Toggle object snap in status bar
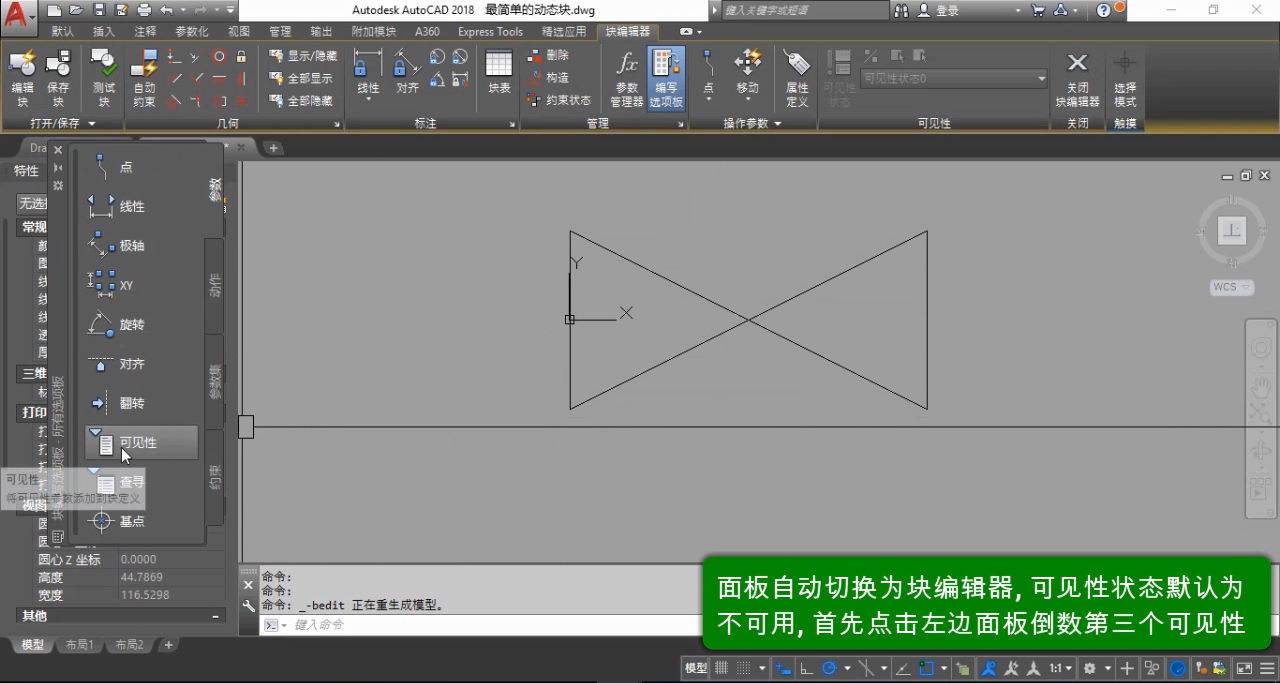This screenshot has width=1280, height=683. click(x=927, y=668)
